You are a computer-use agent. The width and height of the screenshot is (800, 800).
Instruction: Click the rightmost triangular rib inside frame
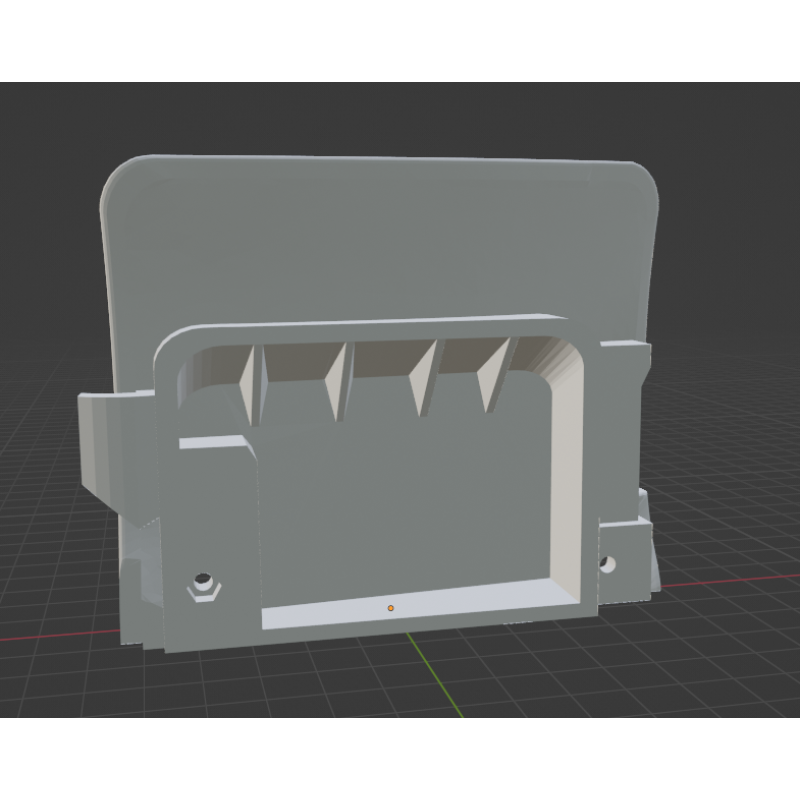pyautogui.click(x=494, y=376)
